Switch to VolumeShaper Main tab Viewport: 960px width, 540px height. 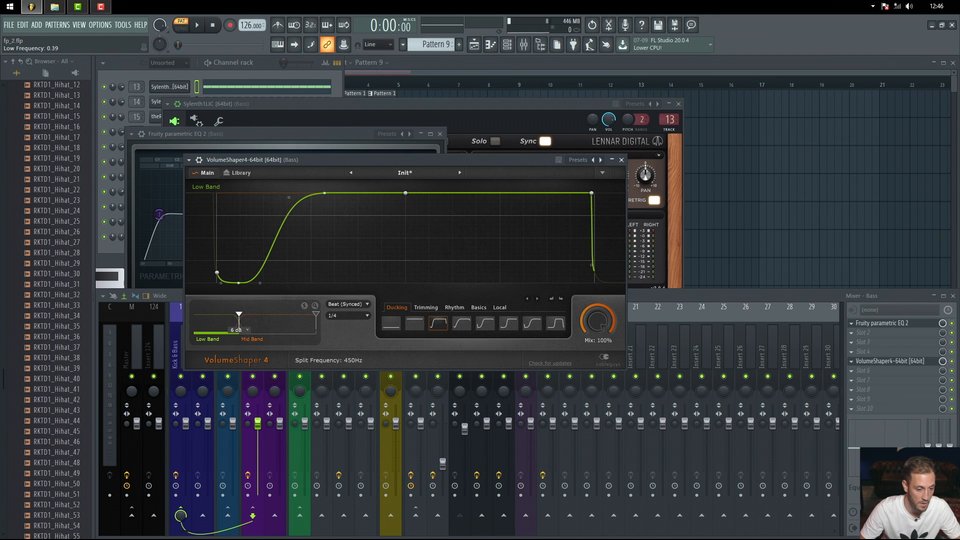pos(203,173)
